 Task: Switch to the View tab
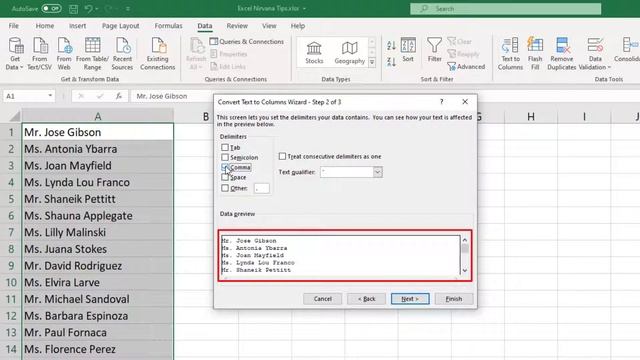point(269,26)
